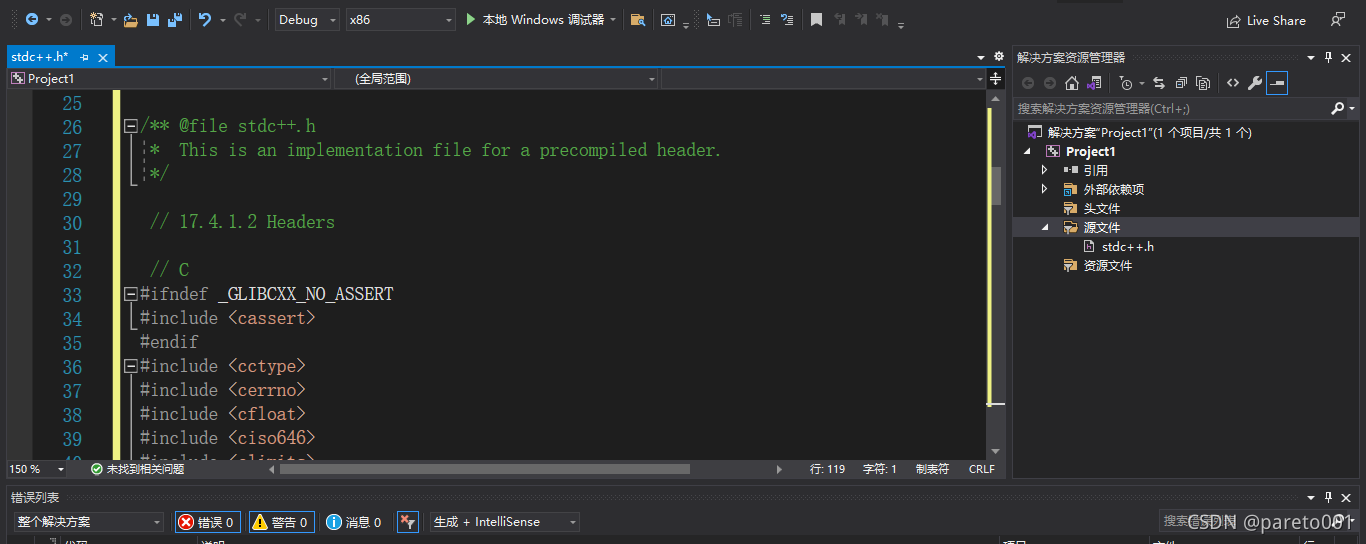The width and height of the screenshot is (1366, 544).
Task: Click the editor vertical scrollbar thumb
Action: pyautogui.click(x=996, y=185)
